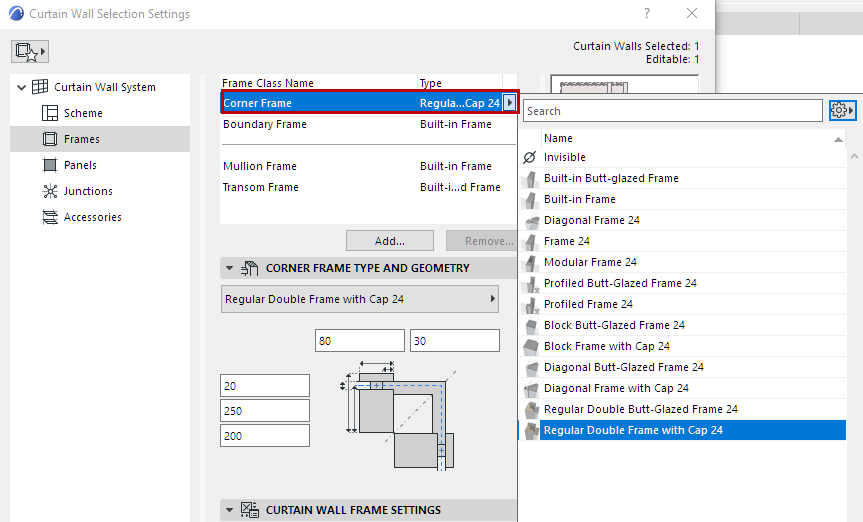The width and height of the screenshot is (863, 522).
Task: Click the Diagonal Frame with Cap 24 icon
Action: click(531, 389)
